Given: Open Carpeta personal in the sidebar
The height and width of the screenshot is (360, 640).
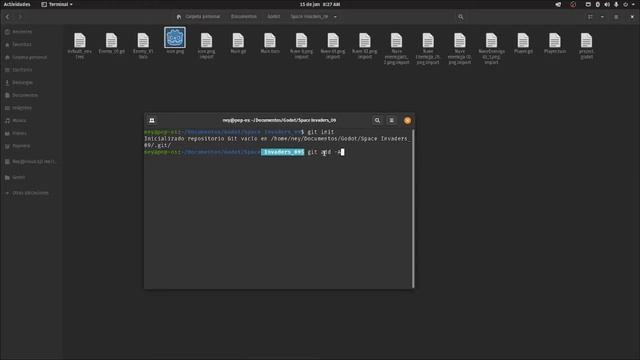Looking at the screenshot, I should [x=26, y=57].
